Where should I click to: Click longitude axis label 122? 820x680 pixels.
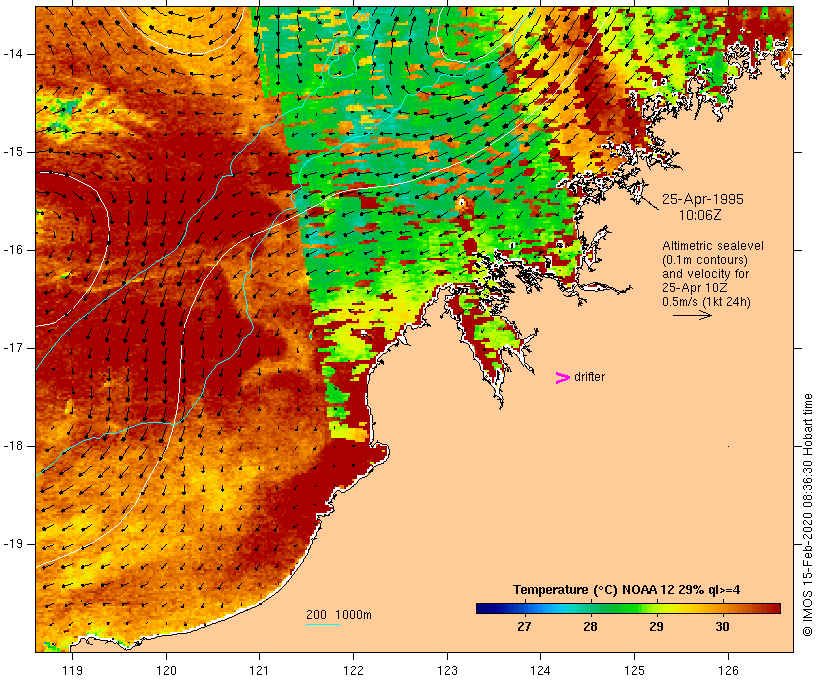click(x=354, y=670)
